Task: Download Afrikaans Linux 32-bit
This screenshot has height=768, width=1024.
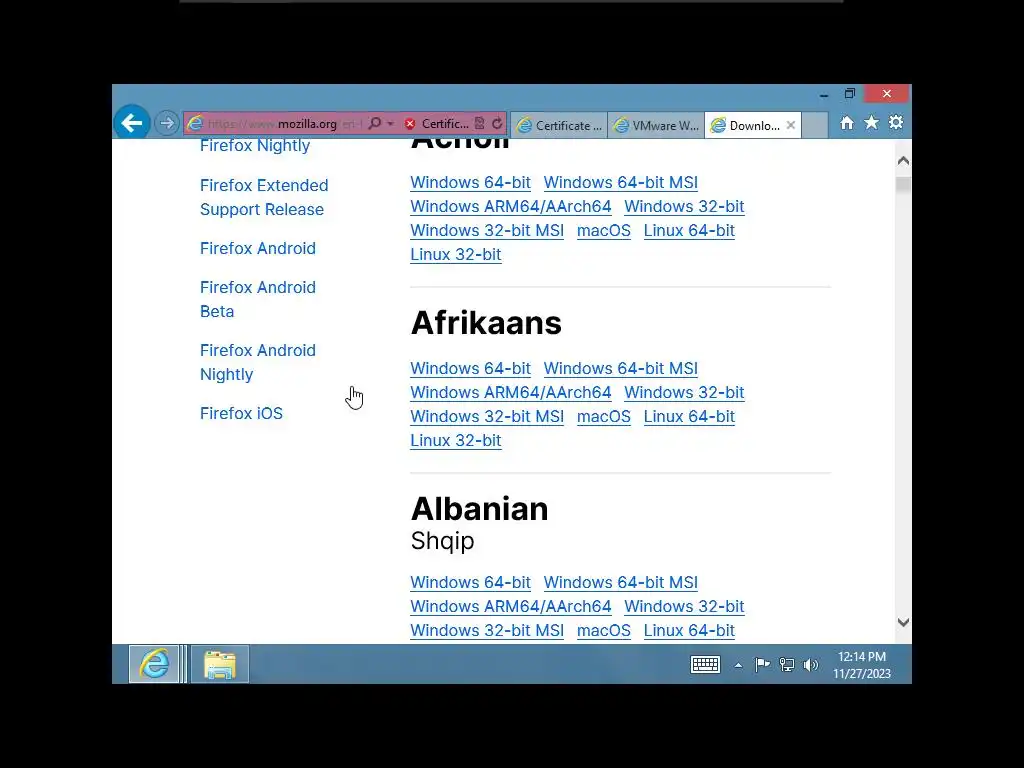Action: tap(456, 441)
